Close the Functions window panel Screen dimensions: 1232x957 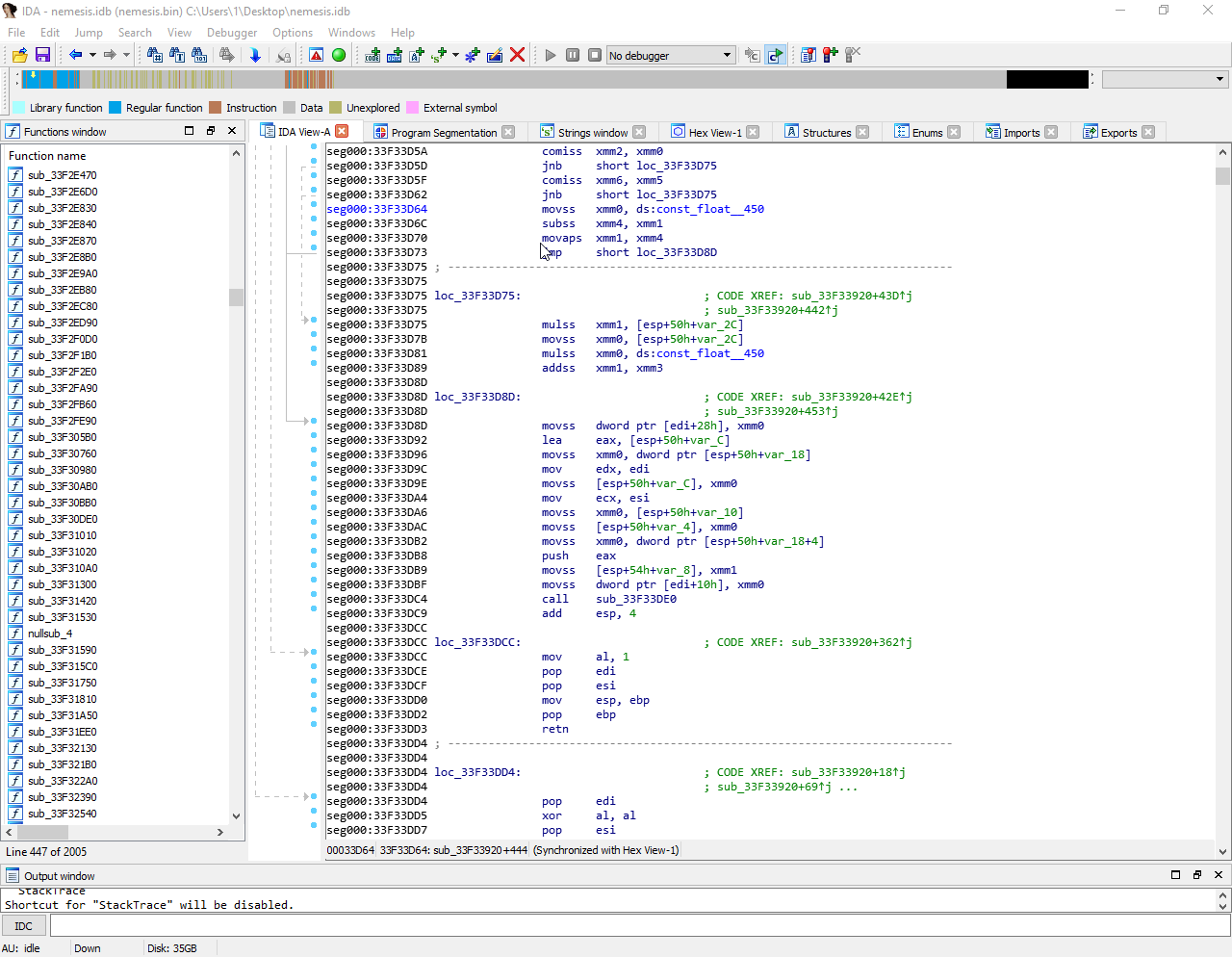[232, 131]
